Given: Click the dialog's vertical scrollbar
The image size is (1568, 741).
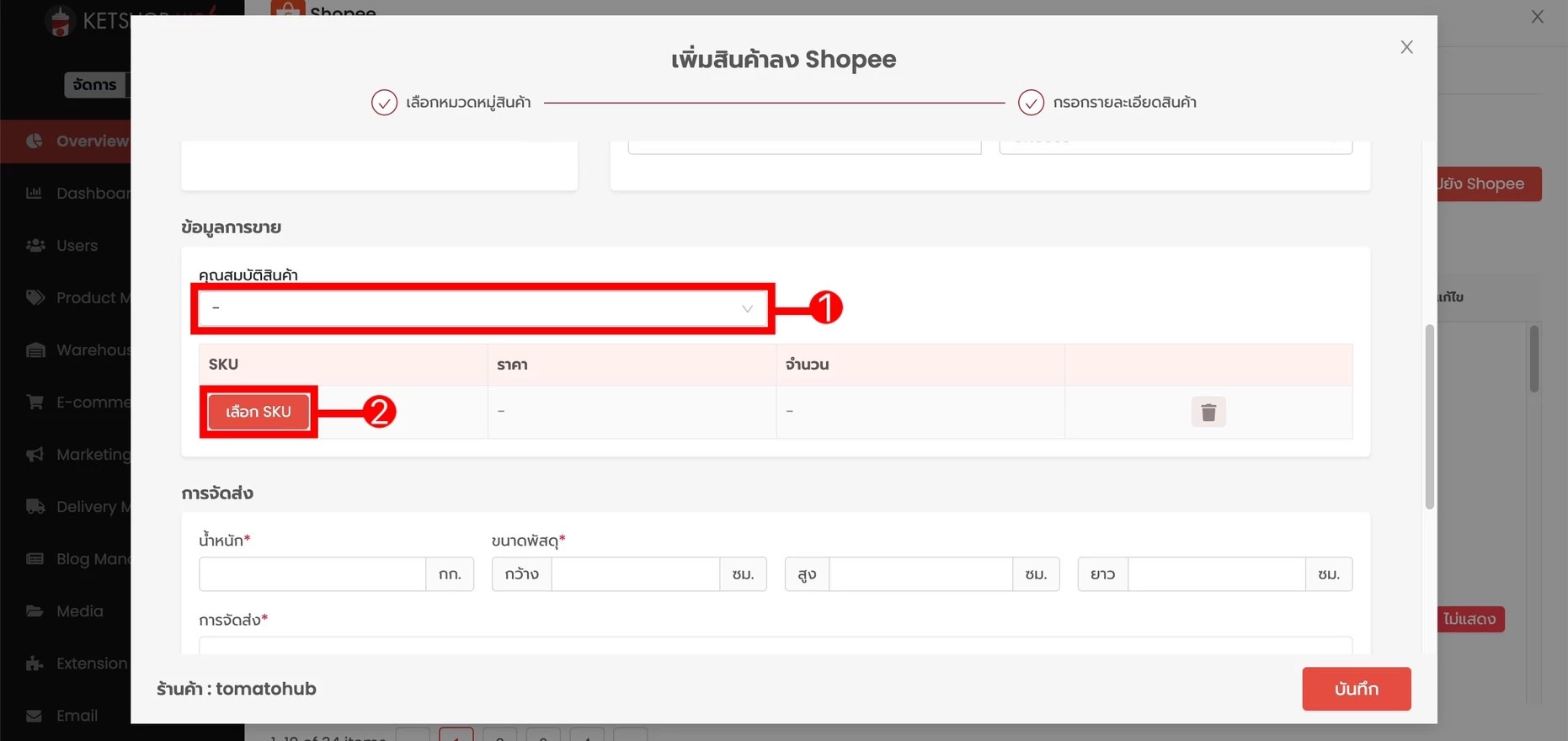Looking at the screenshot, I should 1429,417.
